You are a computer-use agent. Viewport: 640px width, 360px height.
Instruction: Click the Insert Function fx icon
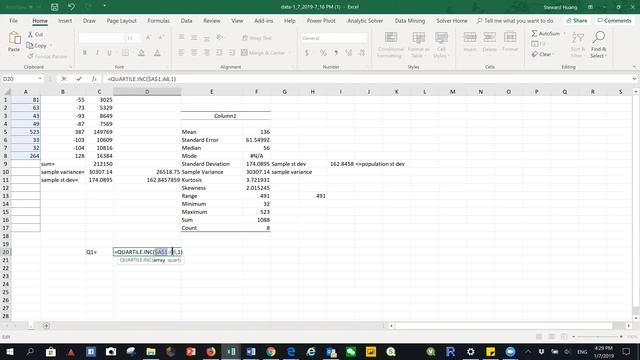[x=94, y=79]
